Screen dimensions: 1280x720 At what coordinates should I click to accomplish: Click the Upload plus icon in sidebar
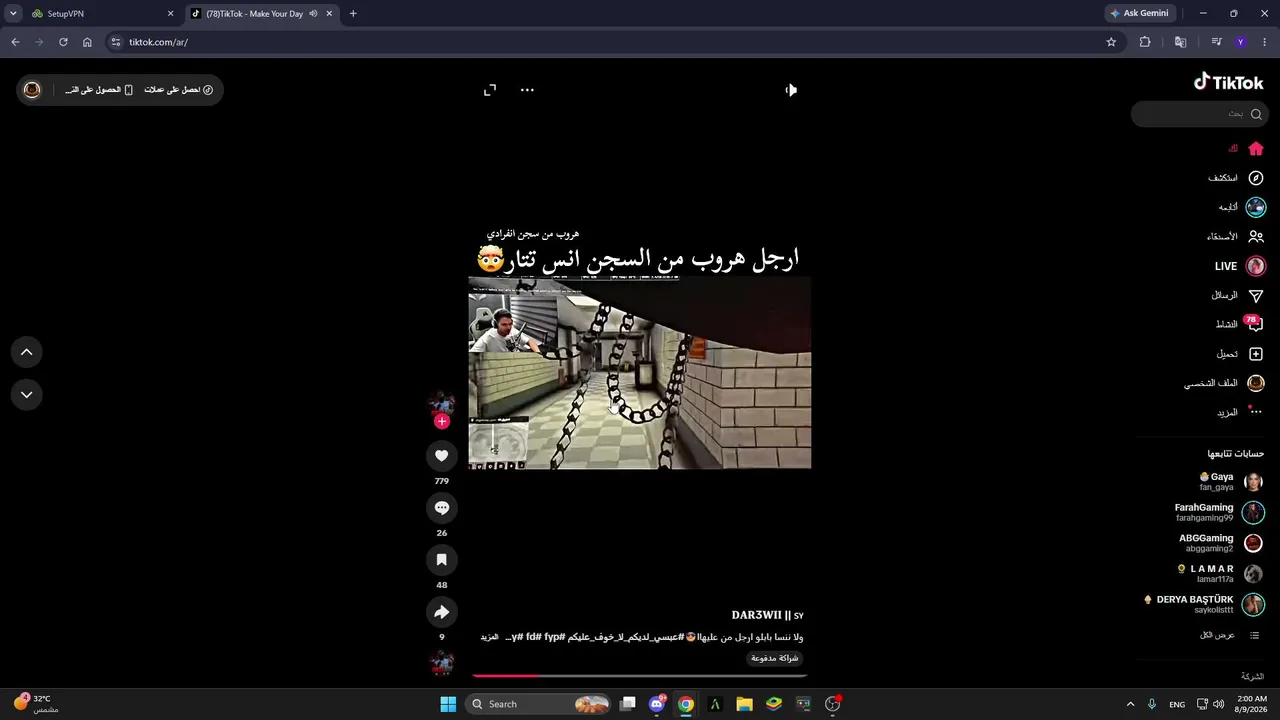click(1256, 354)
